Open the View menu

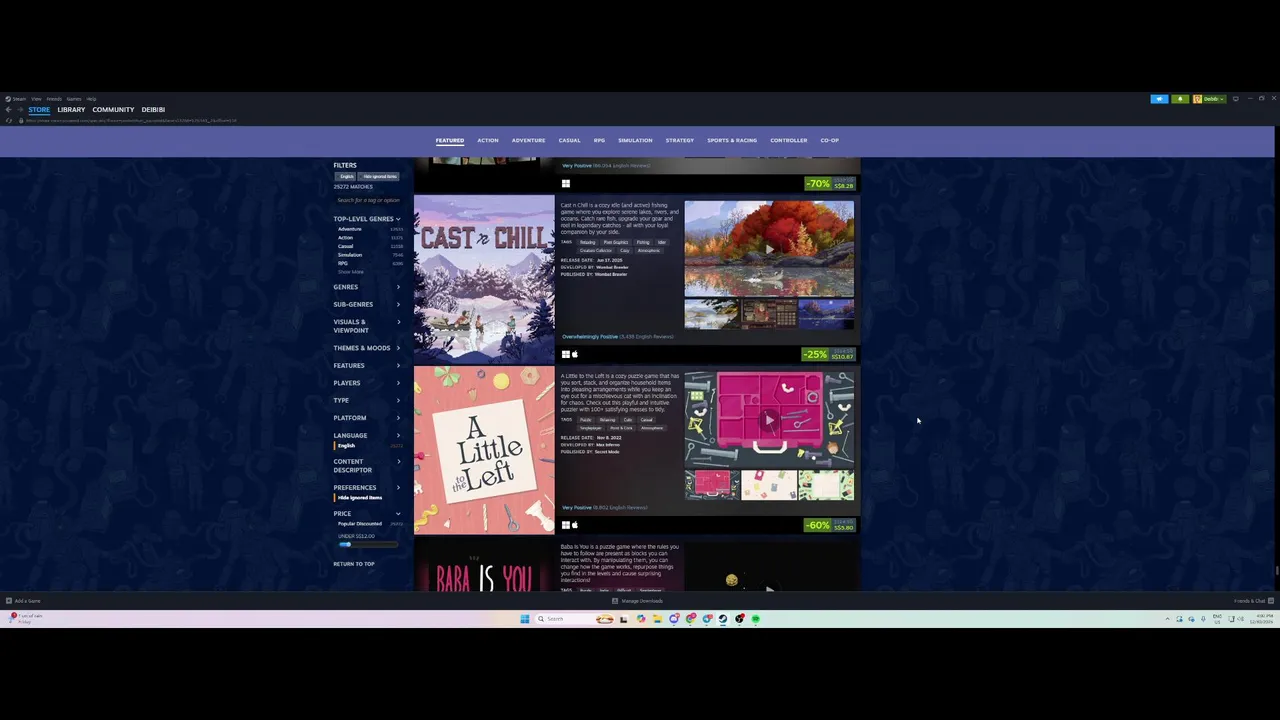(x=36, y=99)
